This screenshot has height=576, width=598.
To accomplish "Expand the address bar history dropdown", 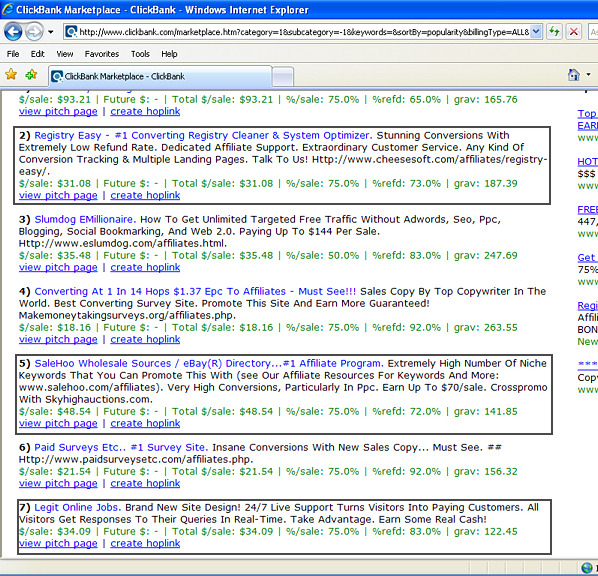I will (536, 32).
